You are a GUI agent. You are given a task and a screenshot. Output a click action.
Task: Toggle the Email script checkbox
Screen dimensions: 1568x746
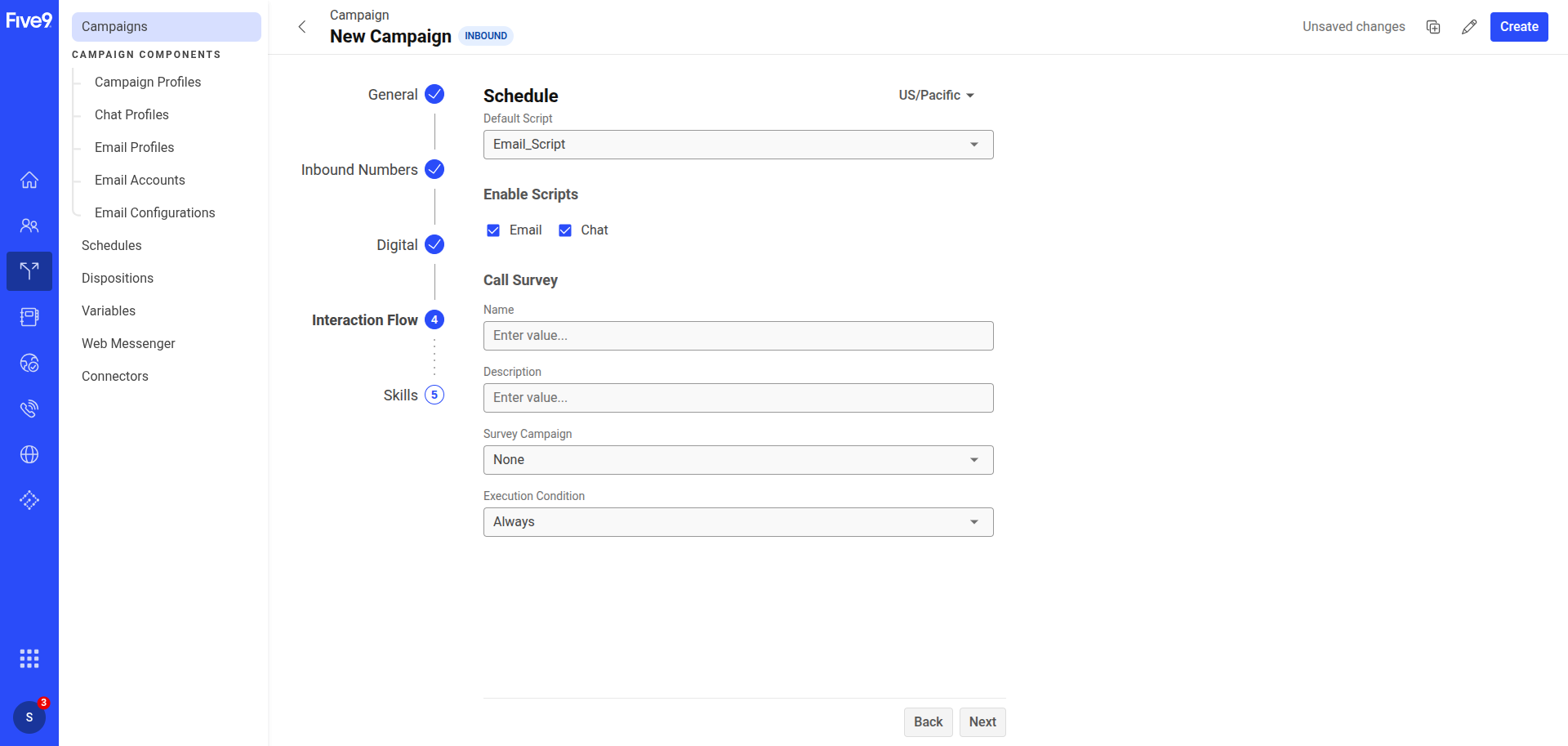(x=493, y=230)
